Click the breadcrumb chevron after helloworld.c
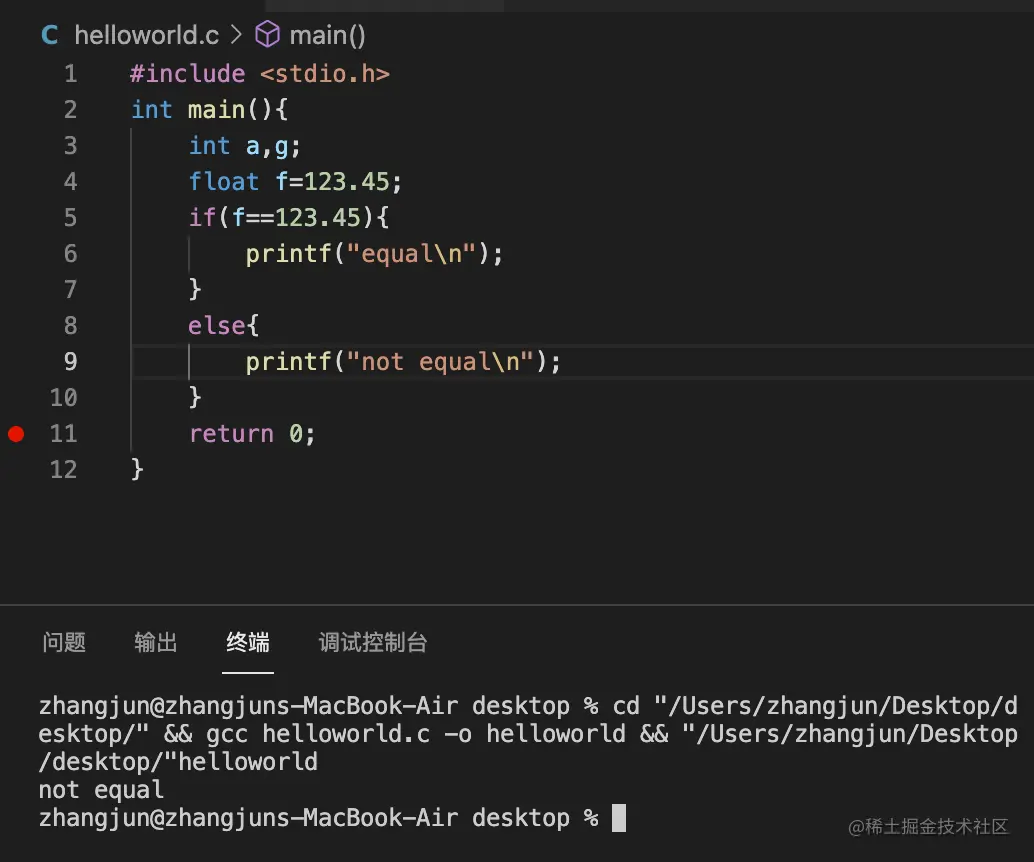The width and height of the screenshot is (1034, 862). pos(237,34)
